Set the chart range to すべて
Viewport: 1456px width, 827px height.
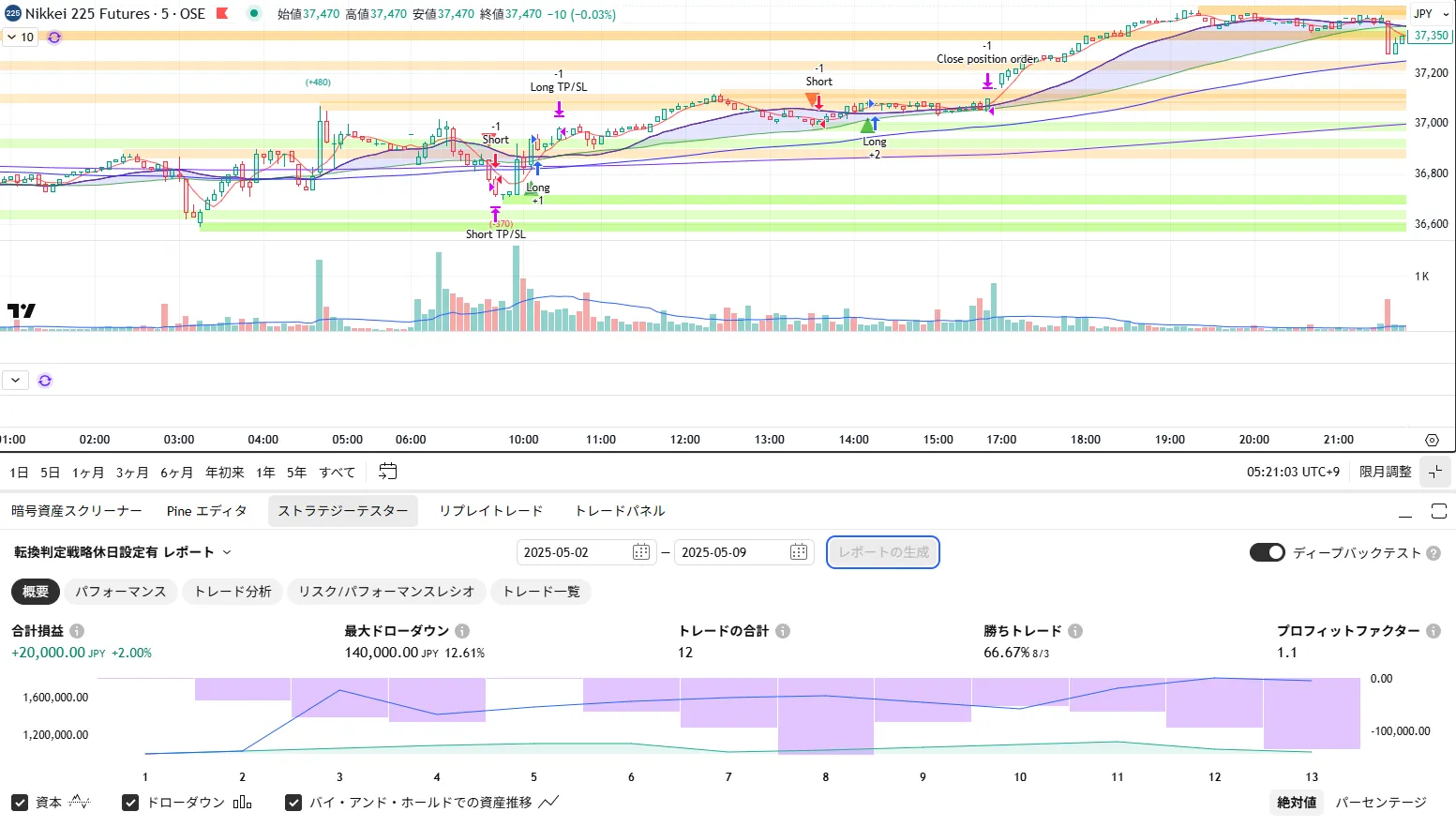(338, 473)
